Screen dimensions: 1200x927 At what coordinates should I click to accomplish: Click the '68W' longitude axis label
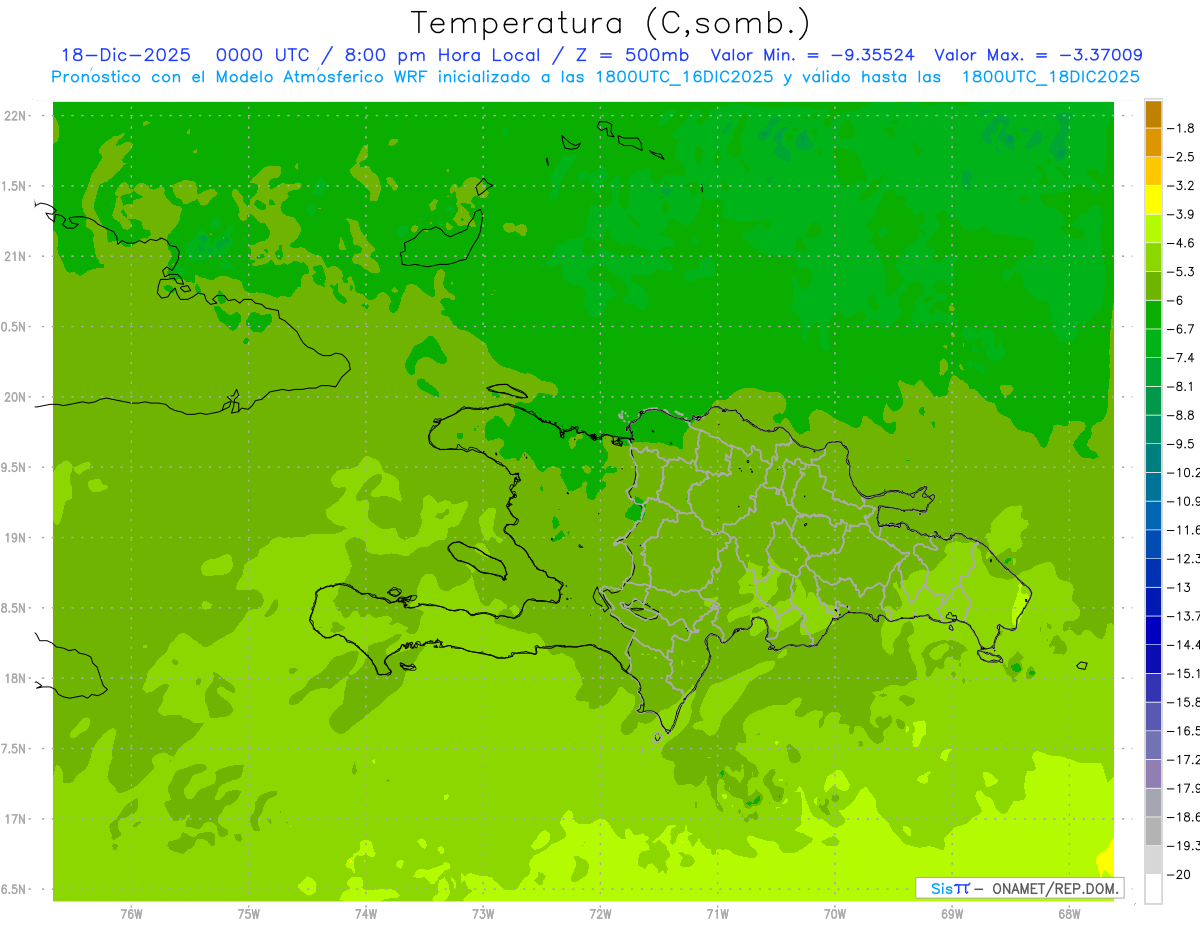(x=1069, y=914)
